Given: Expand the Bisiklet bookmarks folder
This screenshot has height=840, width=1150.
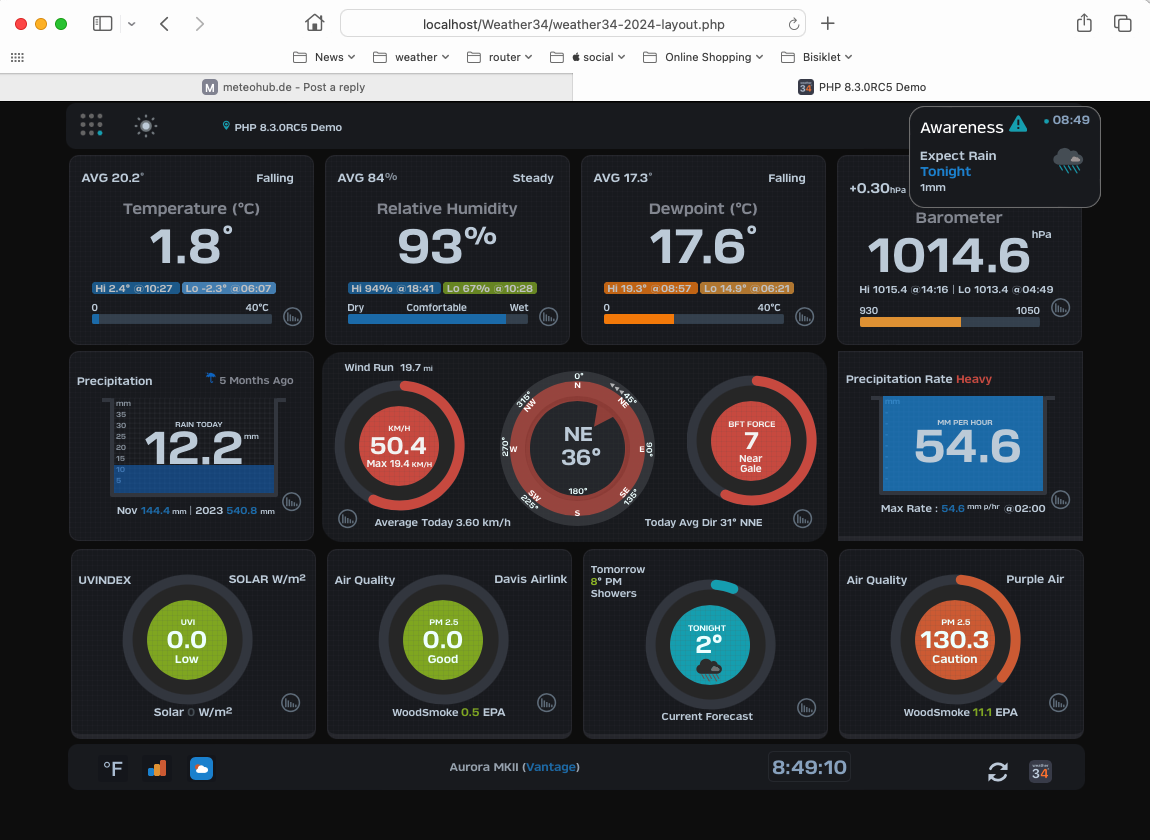Looking at the screenshot, I should point(816,57).
